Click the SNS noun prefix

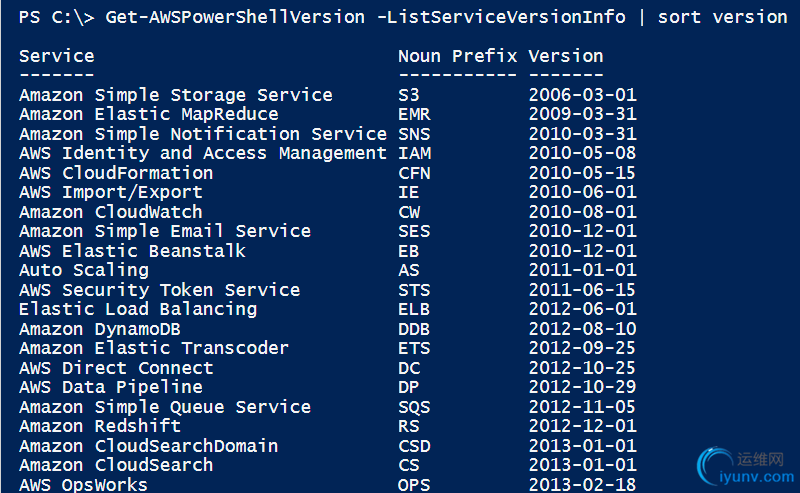click(x=414, y=134)
